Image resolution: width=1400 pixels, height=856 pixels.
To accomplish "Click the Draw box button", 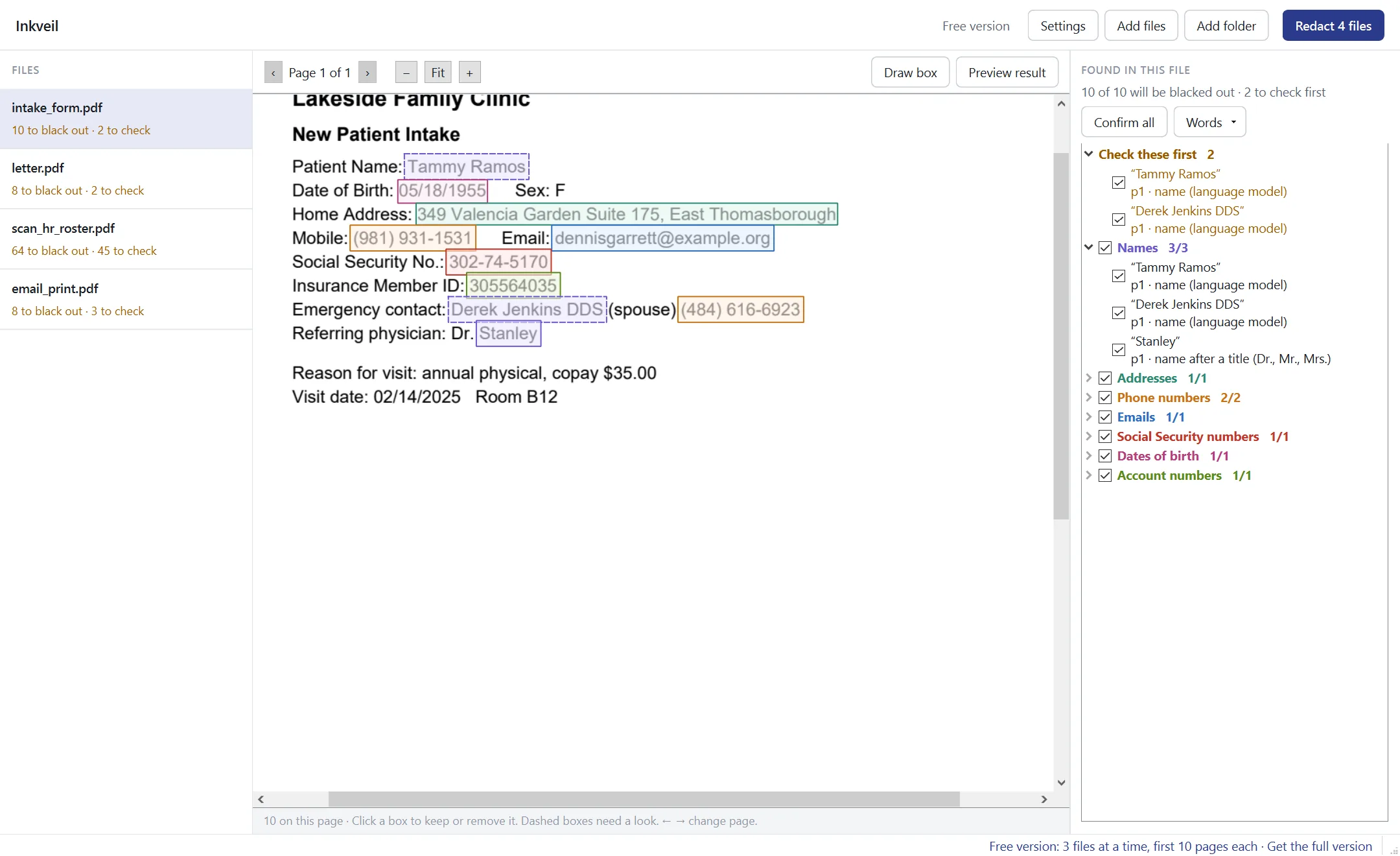I will 910,73.
